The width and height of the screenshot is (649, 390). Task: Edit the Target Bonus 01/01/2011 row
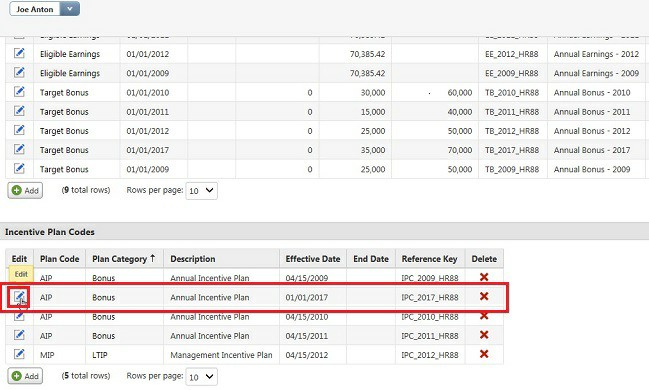coord(19,111)
